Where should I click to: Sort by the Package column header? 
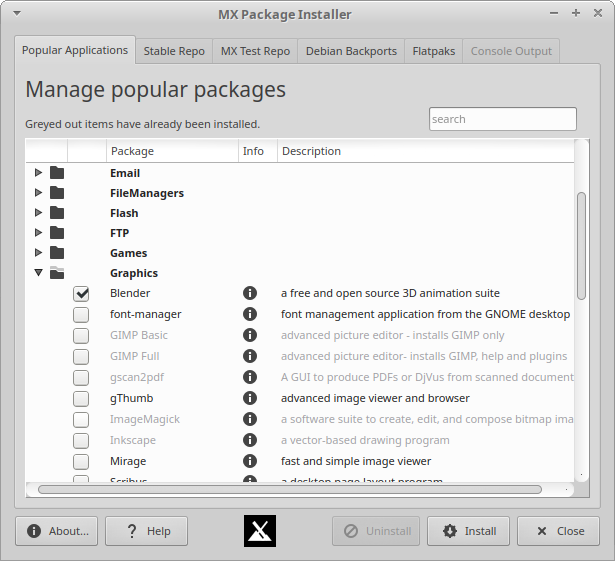pyautogui.click(x=172, y=151)
